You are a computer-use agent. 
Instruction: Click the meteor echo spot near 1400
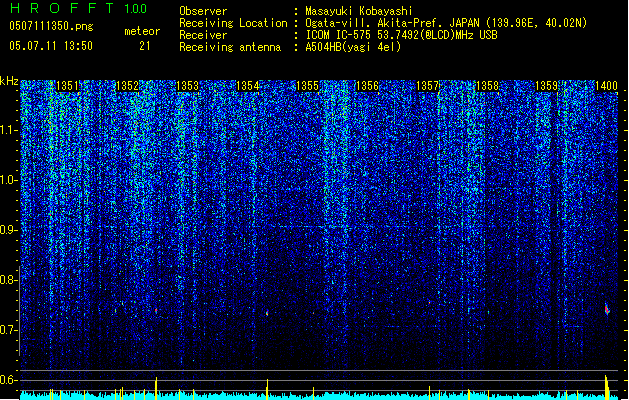607,309
